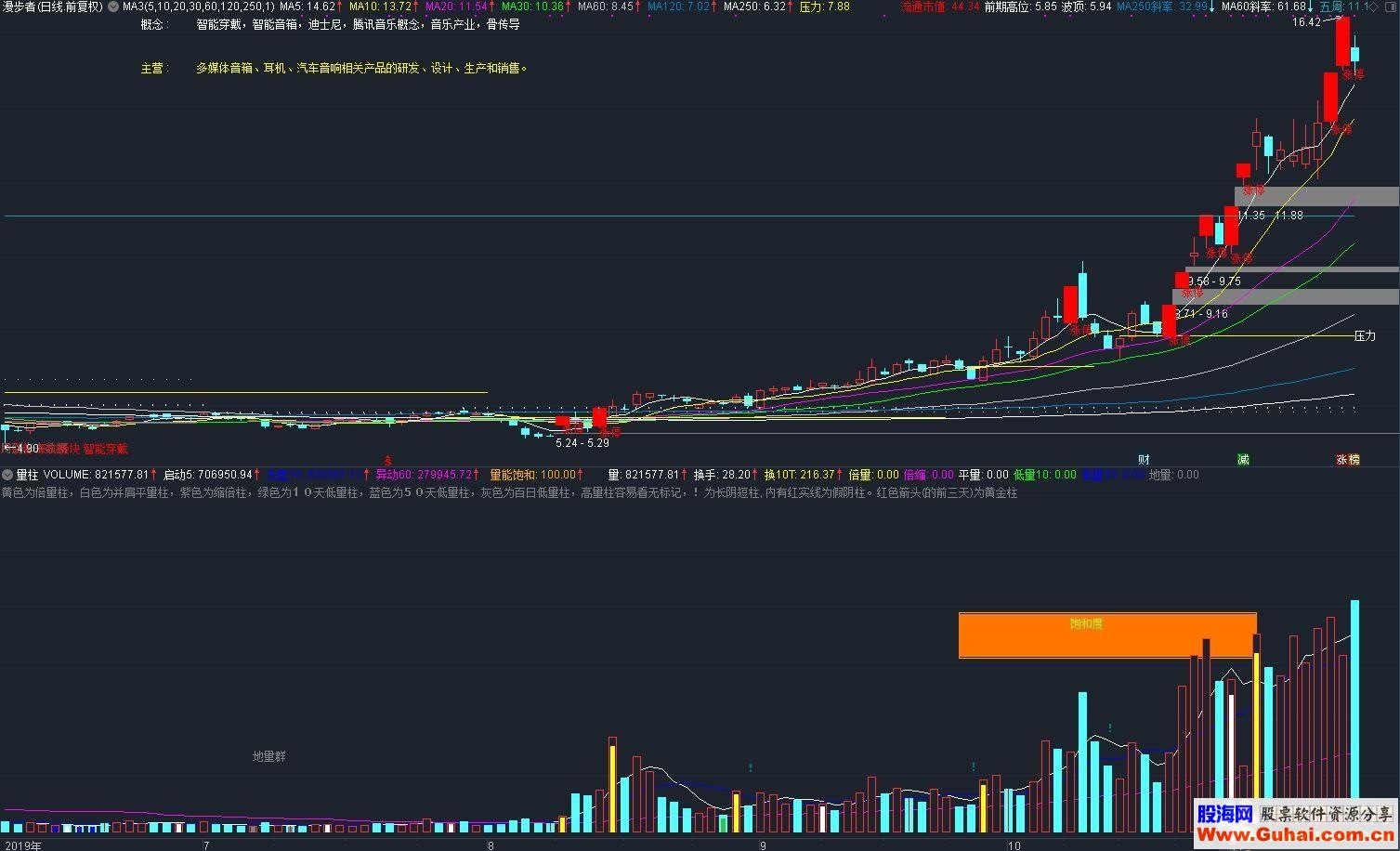The height and width of the screenshot is (851, 1400).
Task: Click the 地量: 0.00 value
Action: click(x=1174, y=475)
